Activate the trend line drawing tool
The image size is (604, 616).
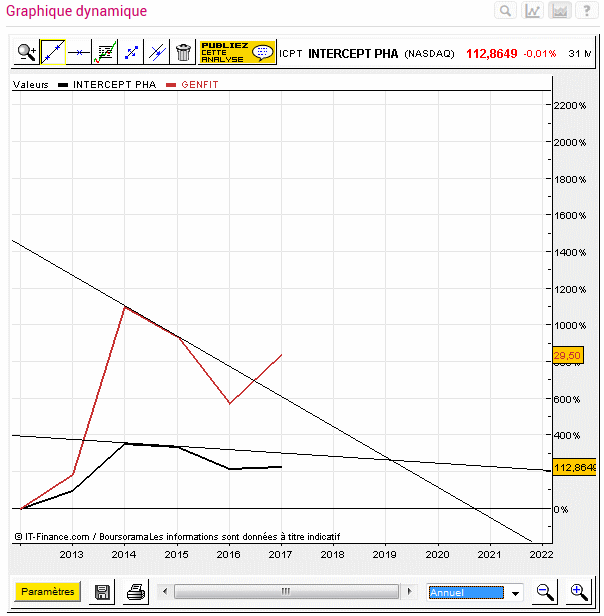point(53,52)
